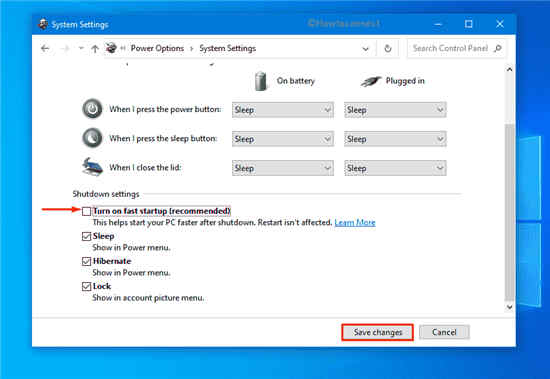Viewport: 550px width, 379px height.
Task: Click the vertical scrollbar thumb
Action: tap(509, 212)
